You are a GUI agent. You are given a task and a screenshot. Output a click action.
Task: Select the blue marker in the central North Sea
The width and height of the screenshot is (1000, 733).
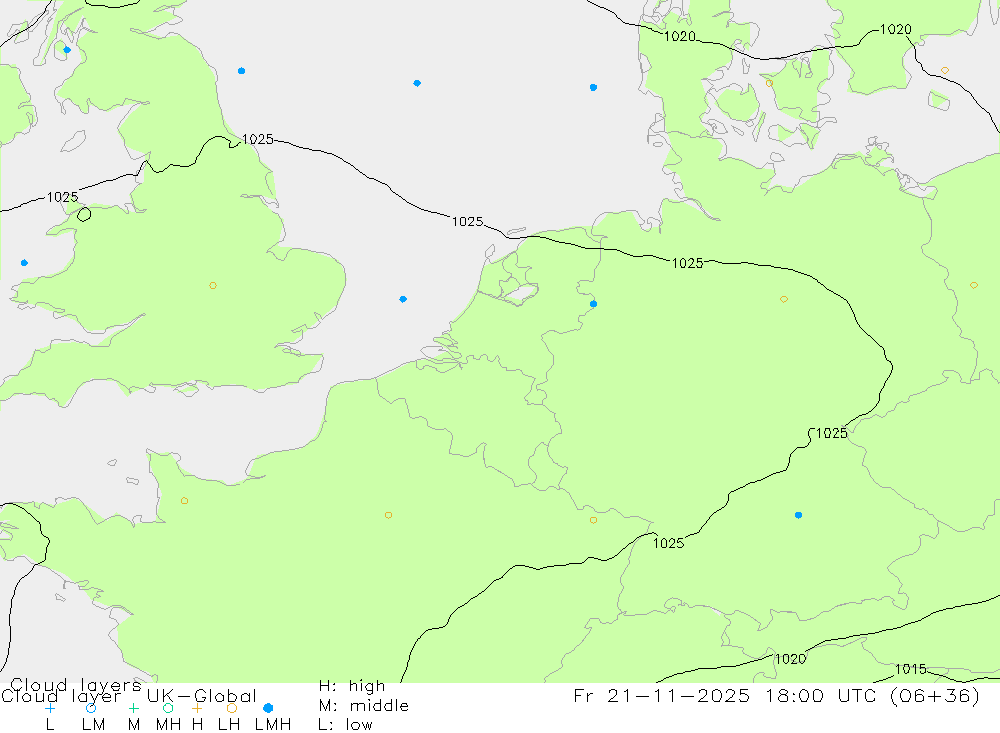point(417,83)
